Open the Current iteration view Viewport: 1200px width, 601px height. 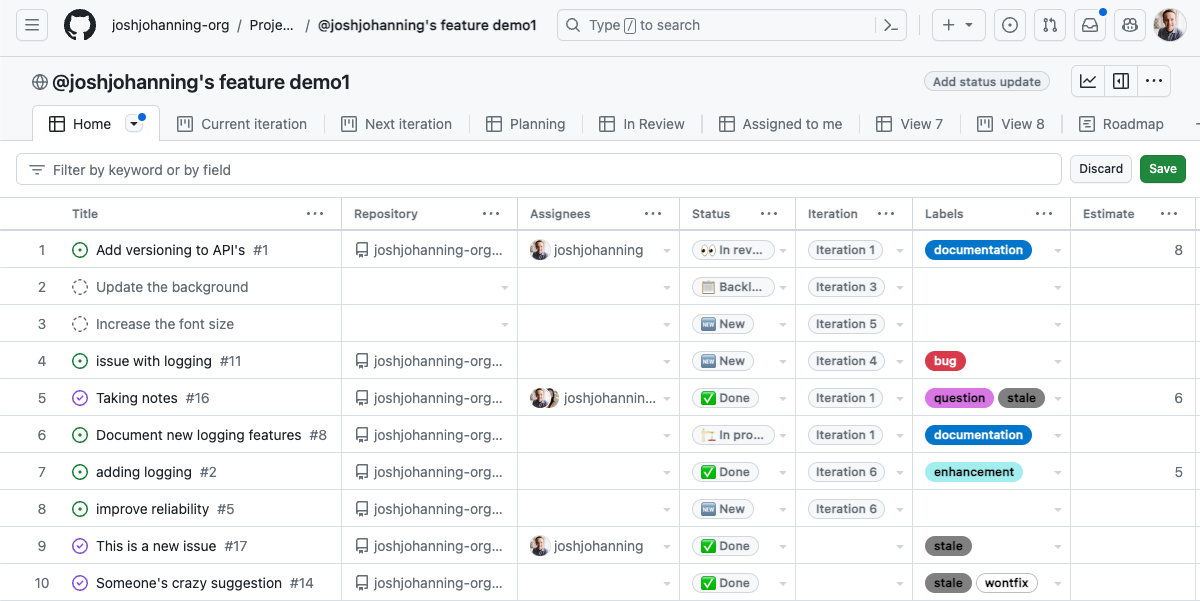242,123
